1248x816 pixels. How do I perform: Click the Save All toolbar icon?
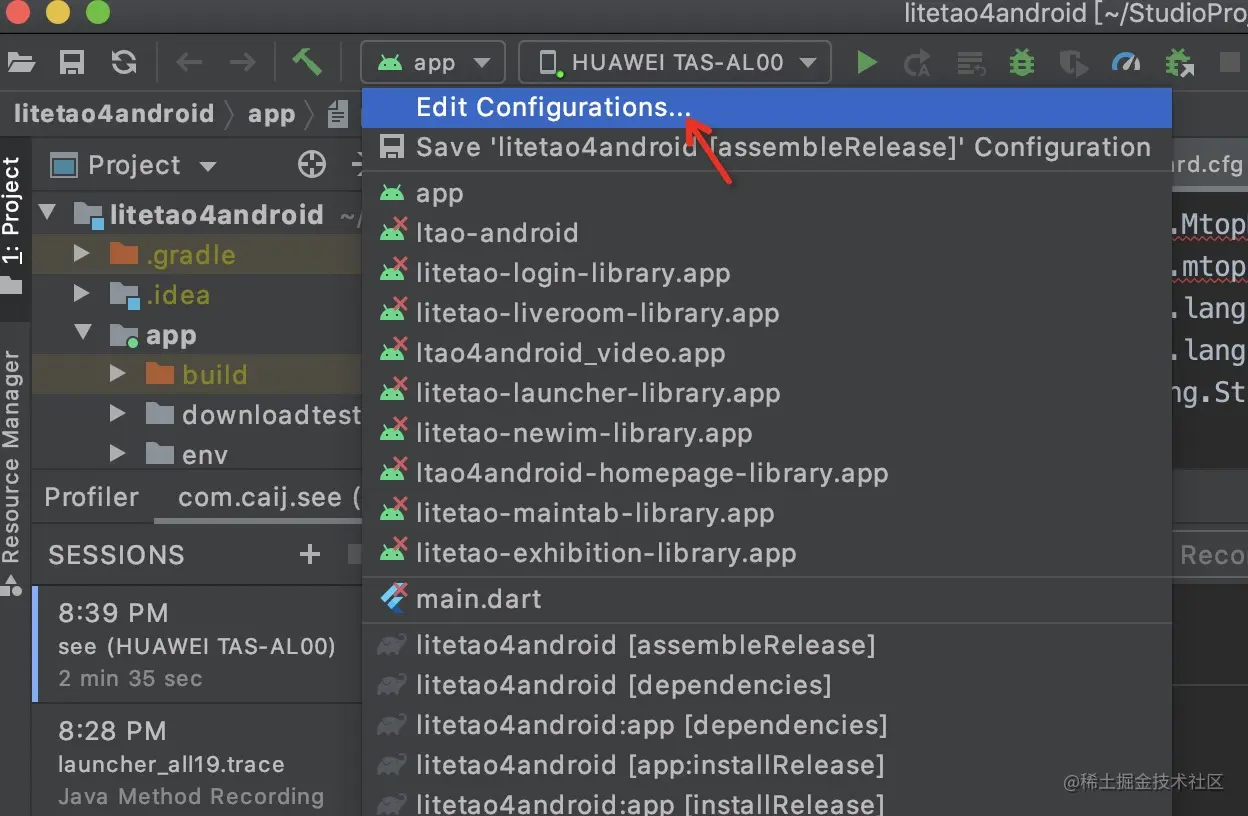(72, 62)
